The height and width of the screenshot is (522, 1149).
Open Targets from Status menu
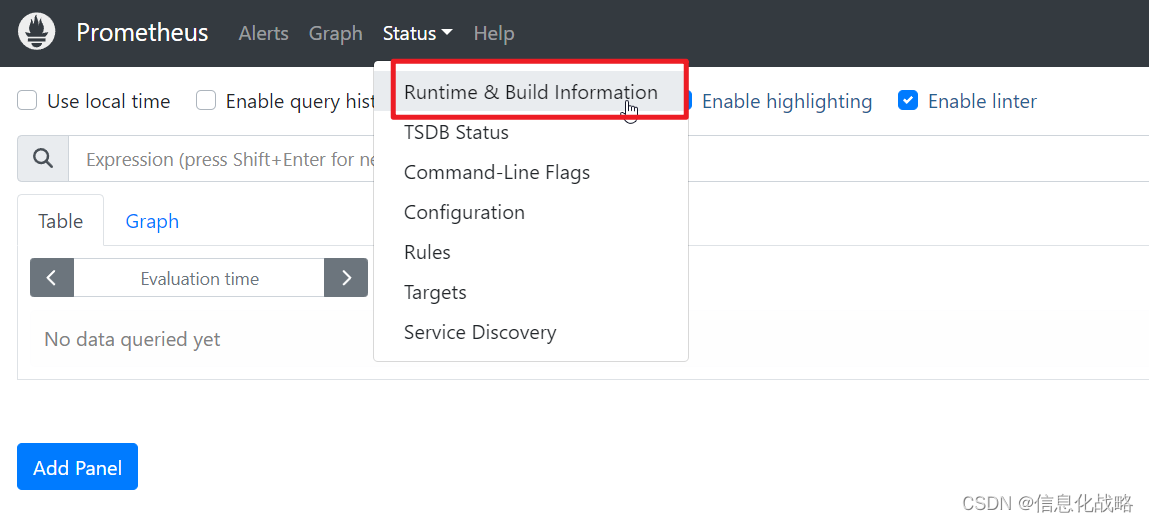pos(531,293)
